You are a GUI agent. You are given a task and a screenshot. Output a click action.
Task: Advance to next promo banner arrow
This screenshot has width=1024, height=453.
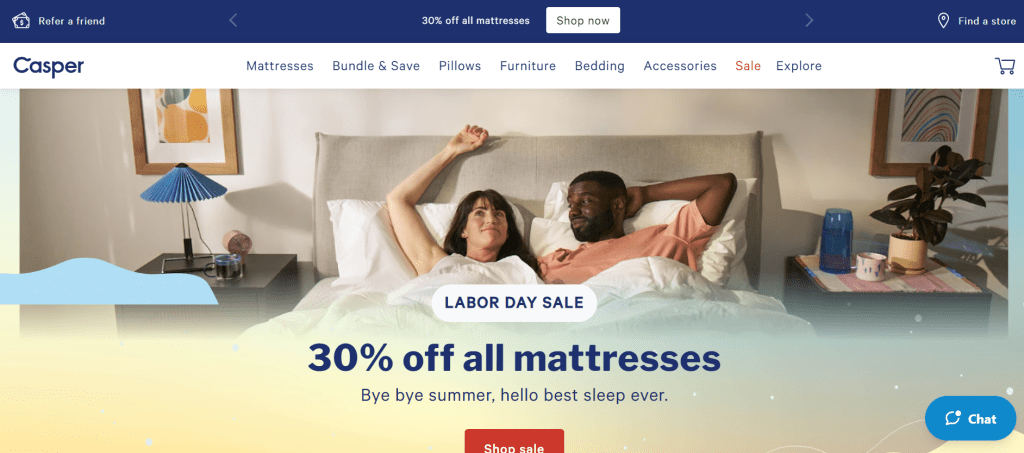tap(809, 21)
